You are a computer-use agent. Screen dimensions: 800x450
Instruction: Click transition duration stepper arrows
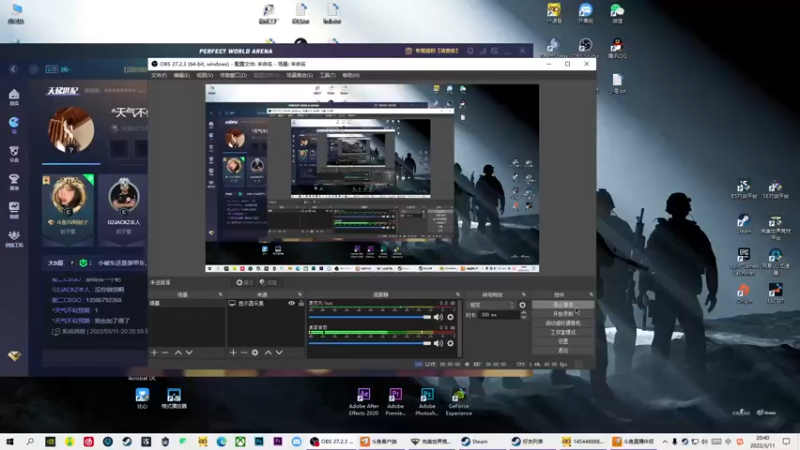tap(523, 315)
